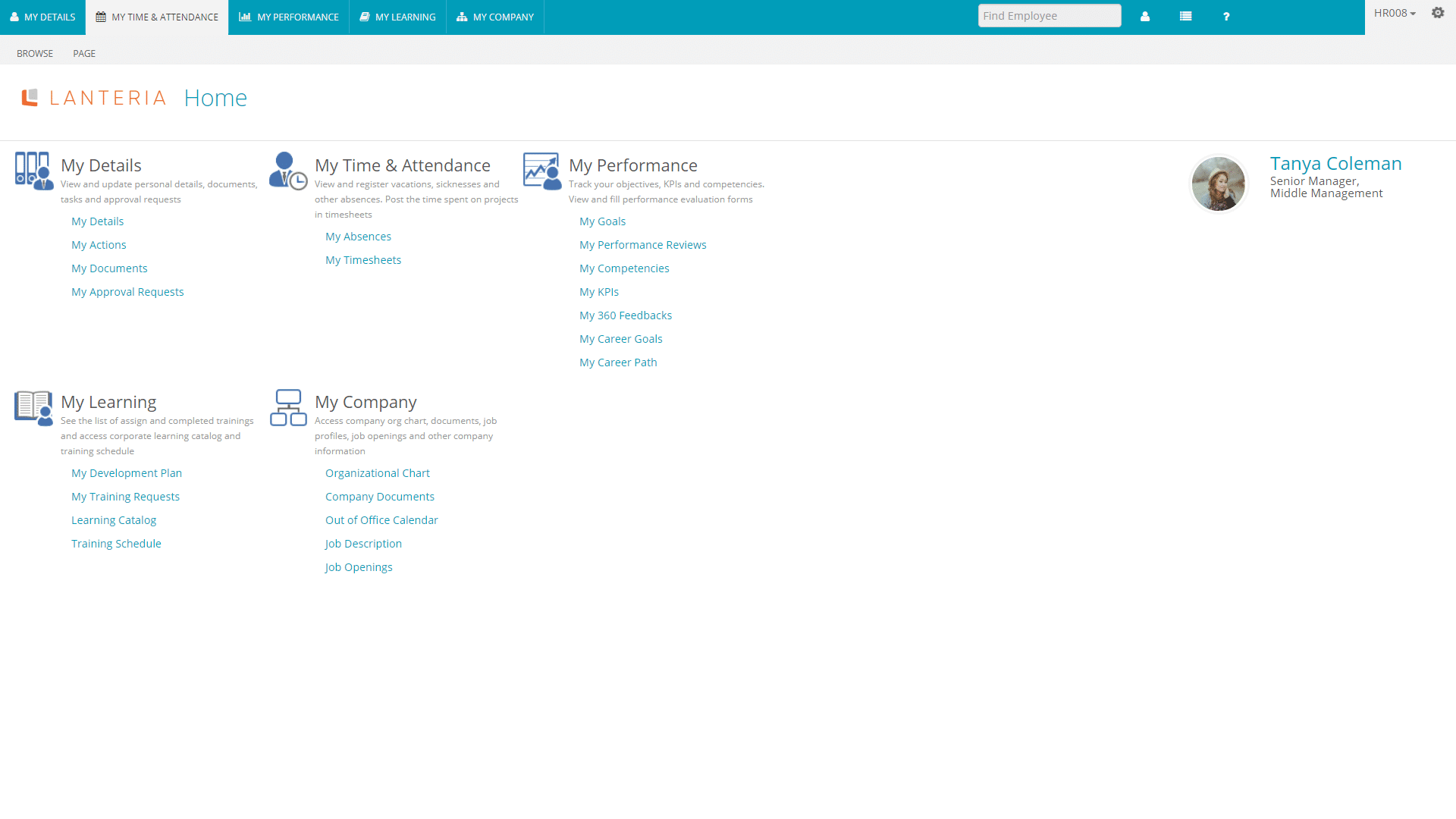This screenshot has height=819, width=1456.
Task: Open My Competencies
Action: pos(624,268)
